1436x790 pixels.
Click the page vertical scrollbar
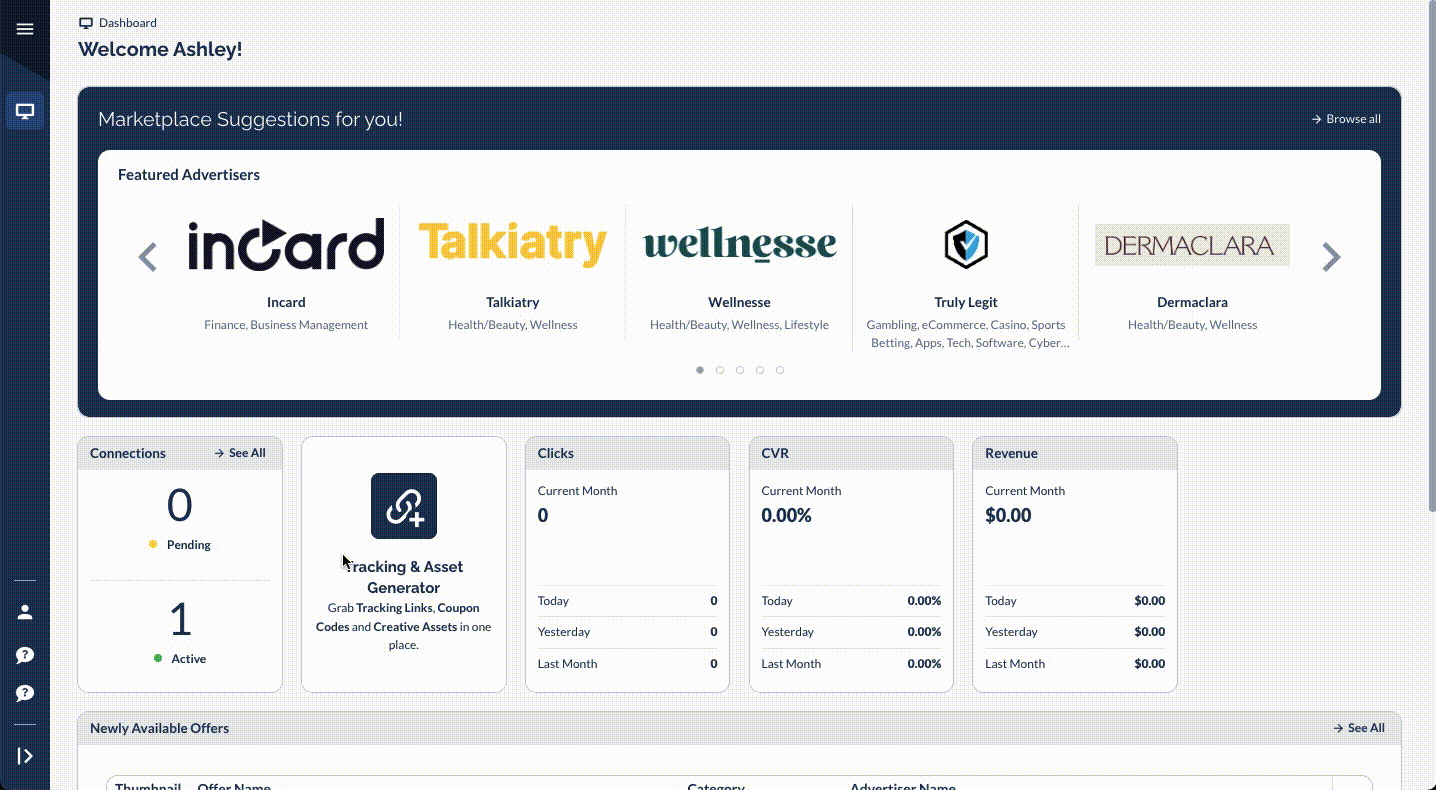coord(1431,257)
